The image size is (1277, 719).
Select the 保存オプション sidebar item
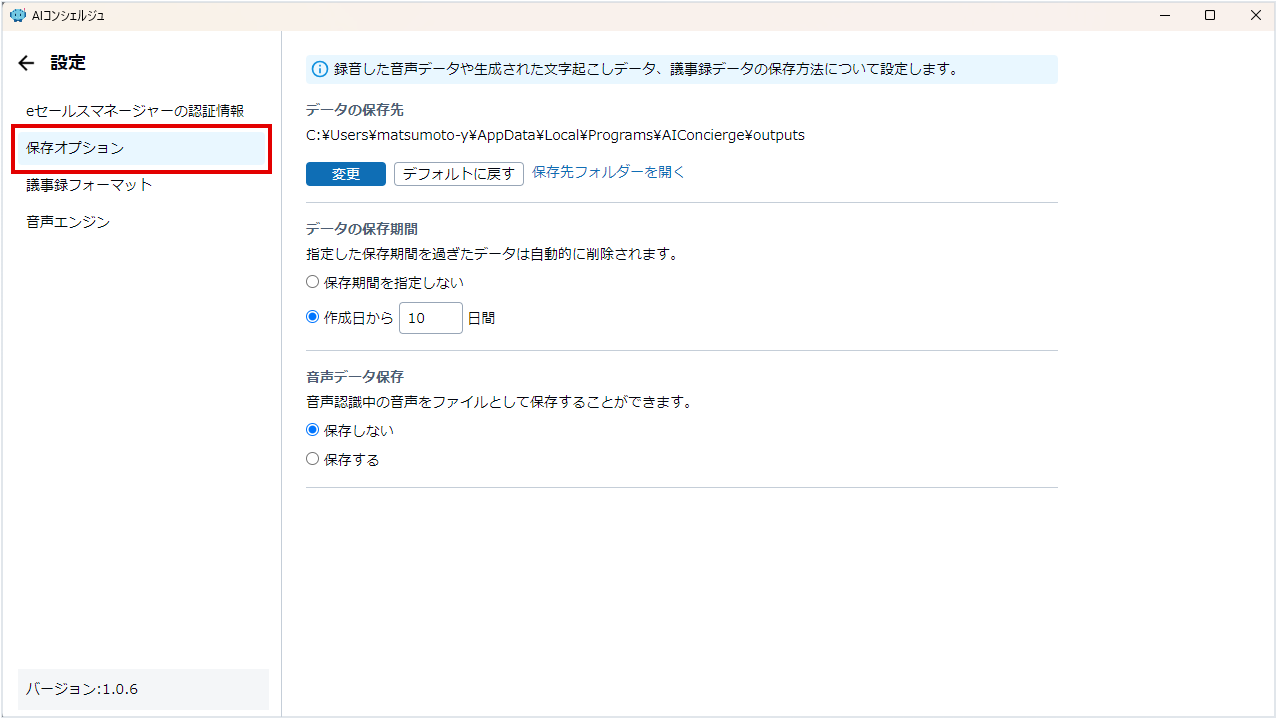coord(140,148)
